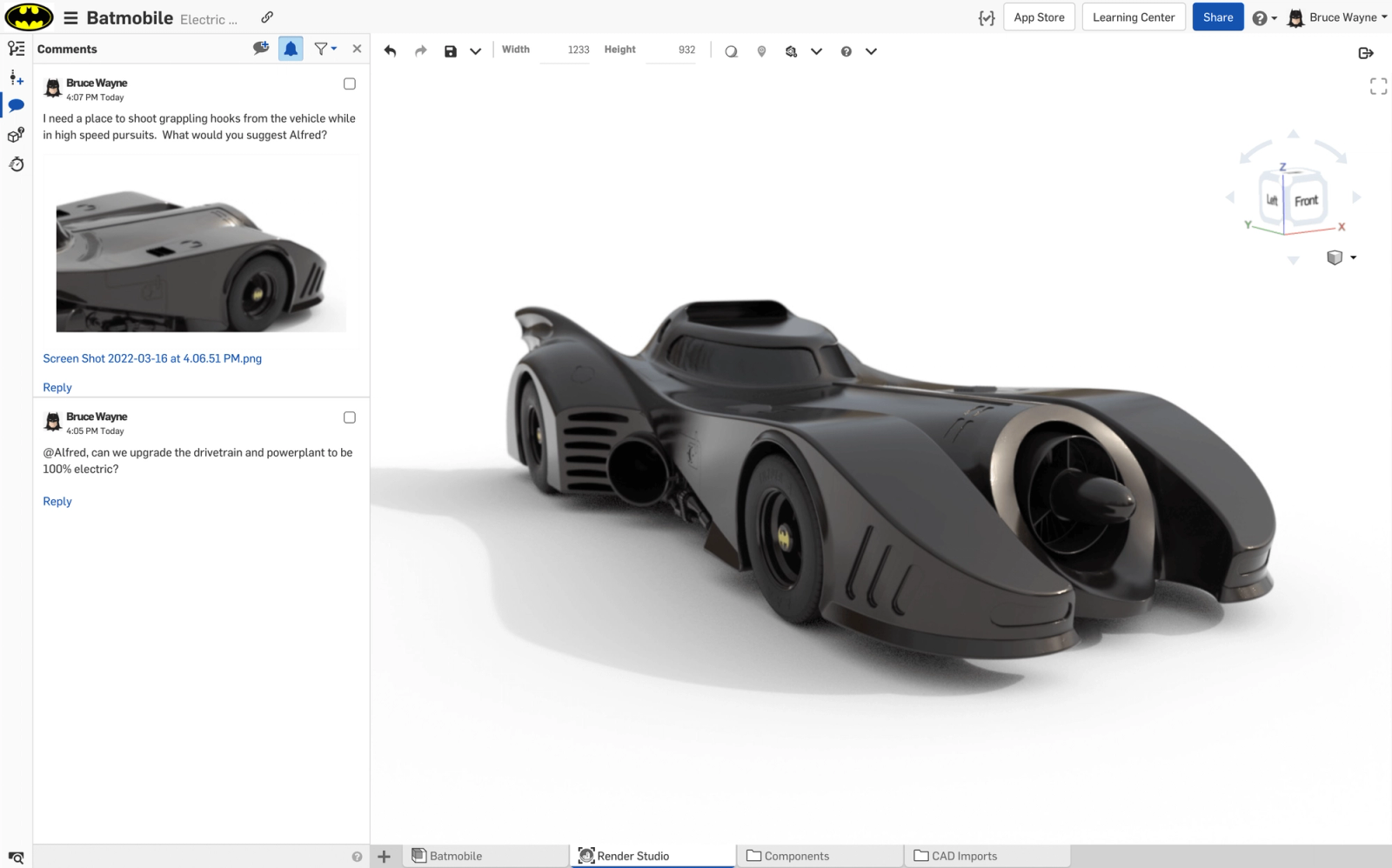This screenshot has width=1392, height=868.
Task: Toggle the comment notifications bell
Action: pos(291,49)
